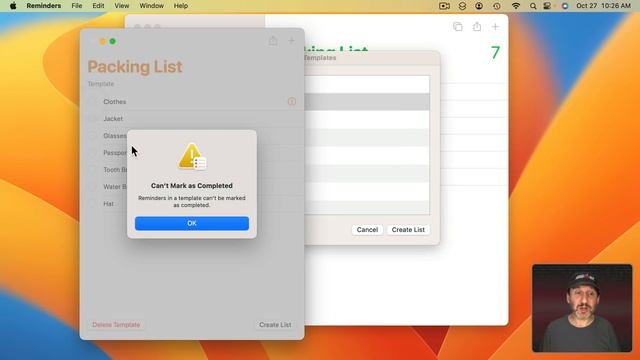Viewport: 640px width, 360px height.
Task: Toggle the completion circle beside Jacket
Action: point(93,119)
